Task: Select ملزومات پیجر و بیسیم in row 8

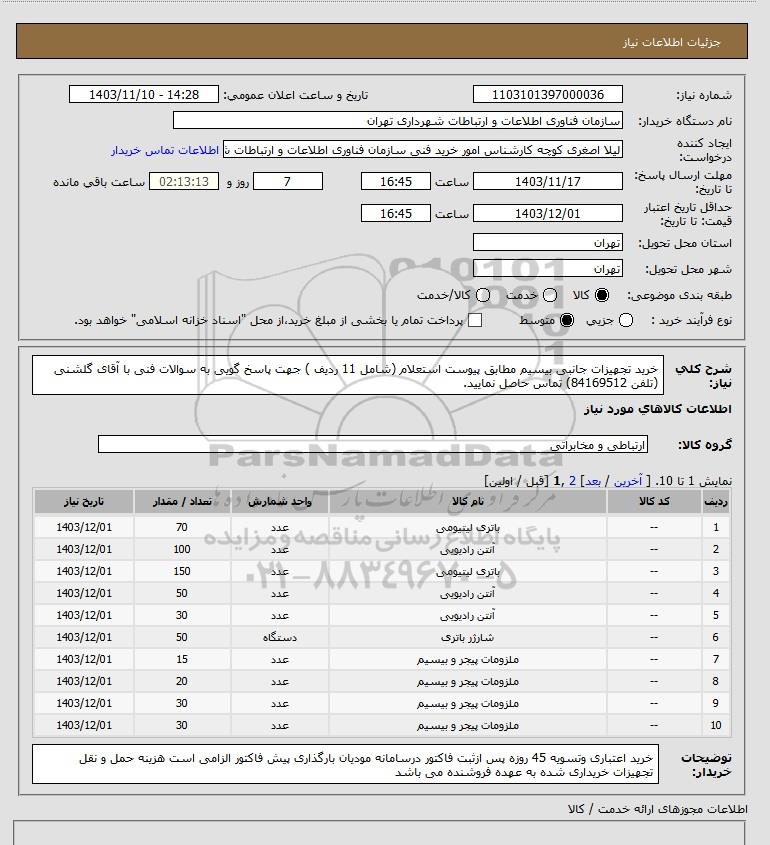Action: coord(468,682)
